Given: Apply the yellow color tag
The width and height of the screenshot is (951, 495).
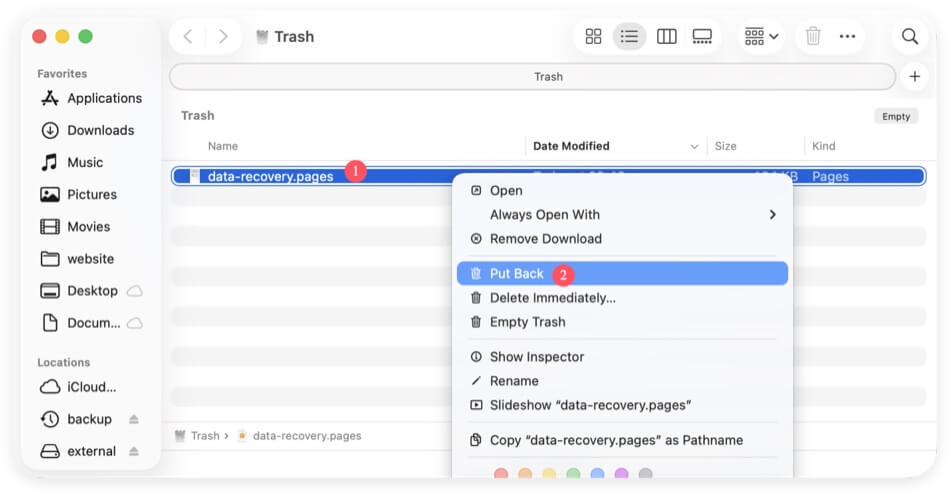Looking at the screenshot, I should tap(549, 473).
